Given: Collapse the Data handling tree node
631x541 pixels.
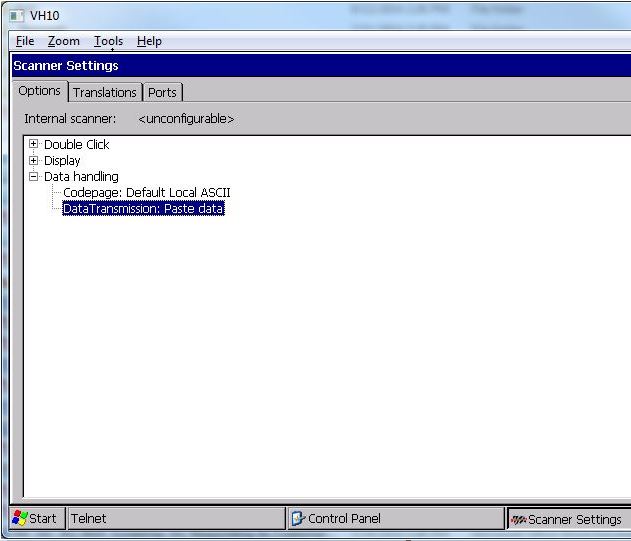Looking at the screenshot, I should (34, 176).
